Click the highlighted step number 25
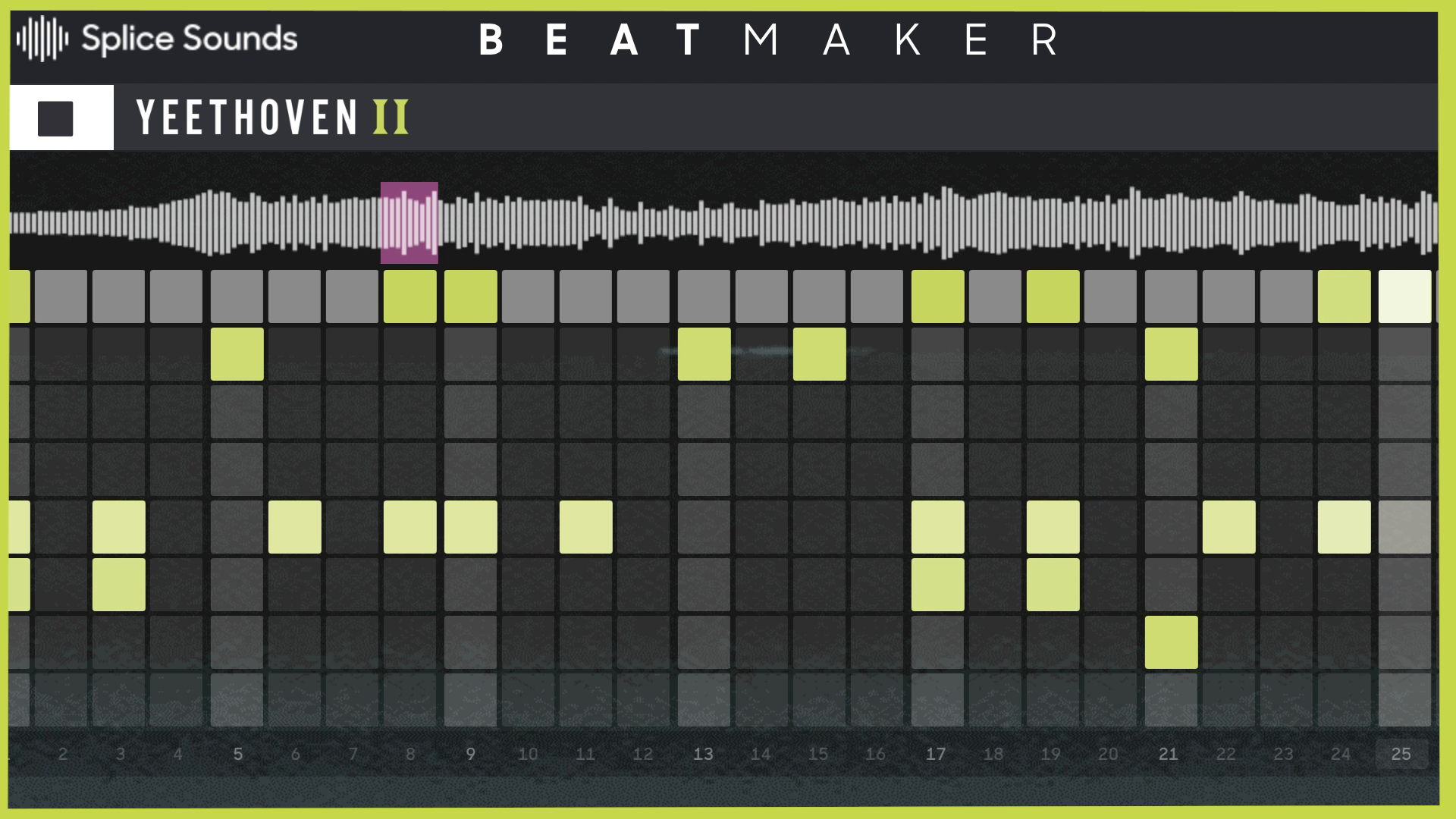 [x=1401, y=754]
